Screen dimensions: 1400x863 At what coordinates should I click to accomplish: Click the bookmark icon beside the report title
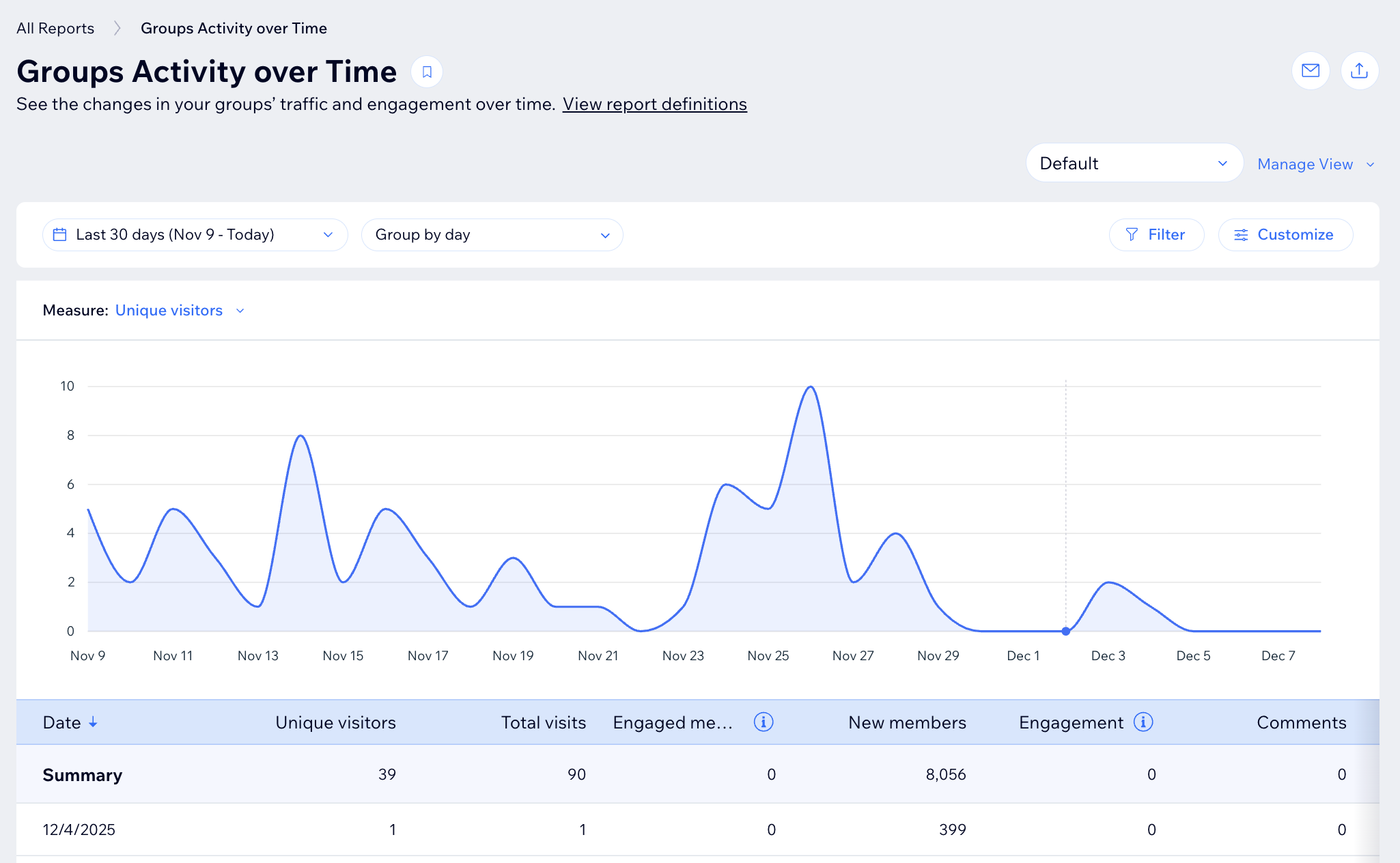pyautogui.click(x=427, y=72)
